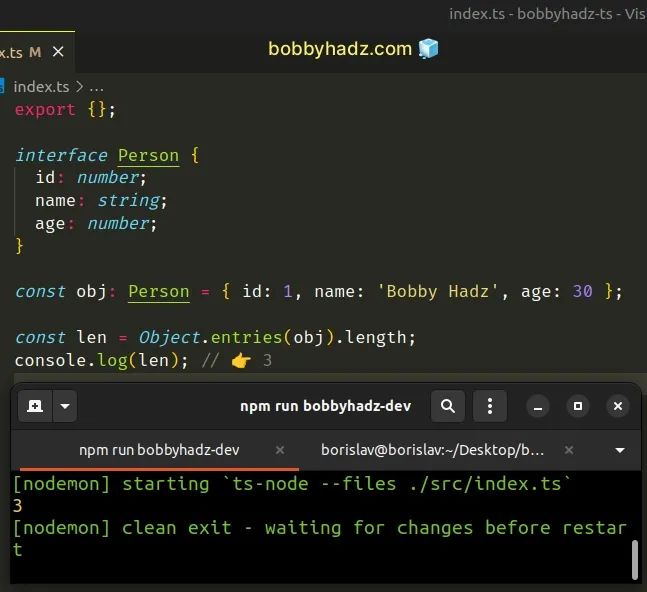647x592 pixels.
Task: Click 'console' in the log statement
Action: point(50,361)
